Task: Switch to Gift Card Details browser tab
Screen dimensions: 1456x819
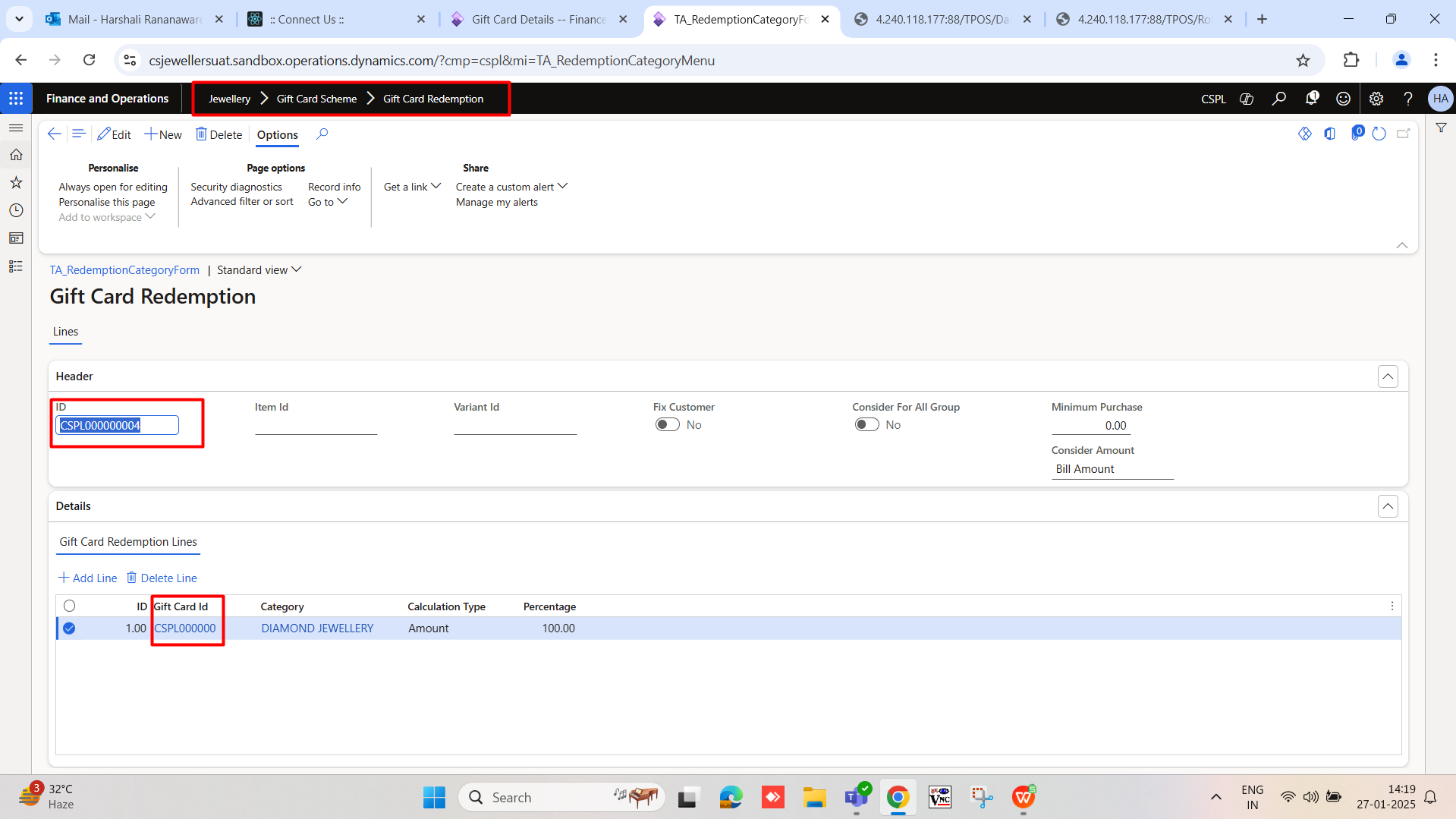Action: pyautogui.click(x=539, y=19)
